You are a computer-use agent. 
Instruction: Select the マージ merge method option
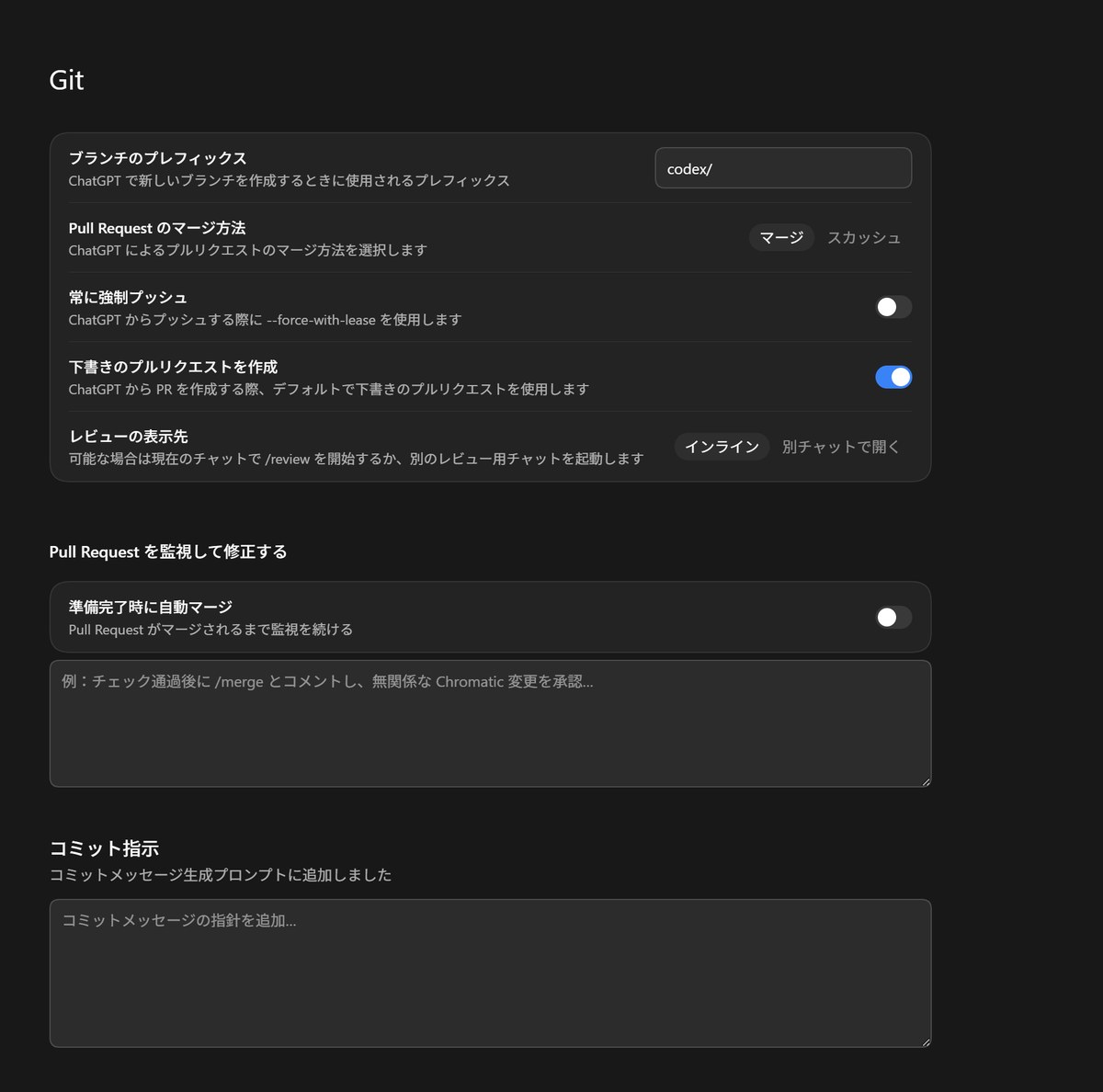point(781,238)
